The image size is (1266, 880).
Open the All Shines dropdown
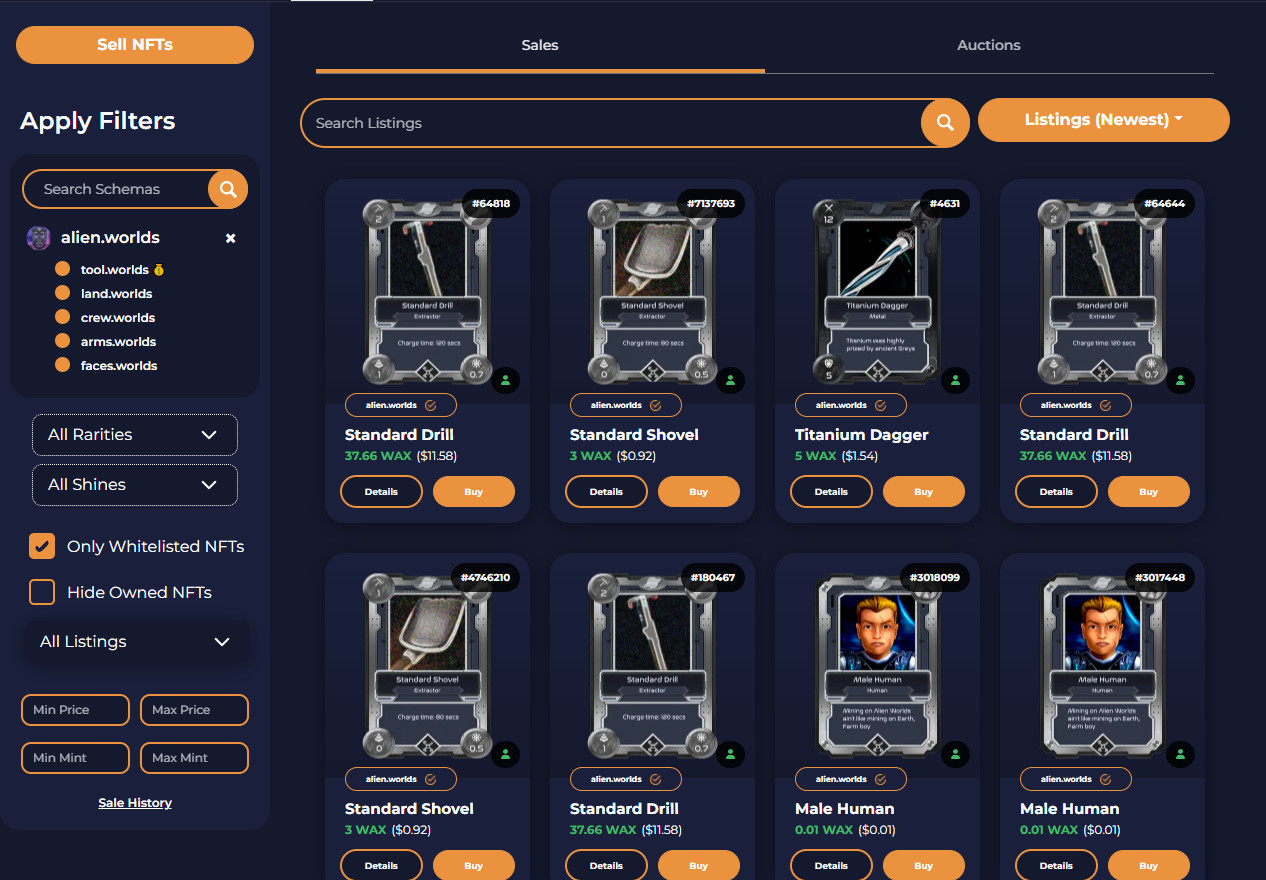[135, 485]
